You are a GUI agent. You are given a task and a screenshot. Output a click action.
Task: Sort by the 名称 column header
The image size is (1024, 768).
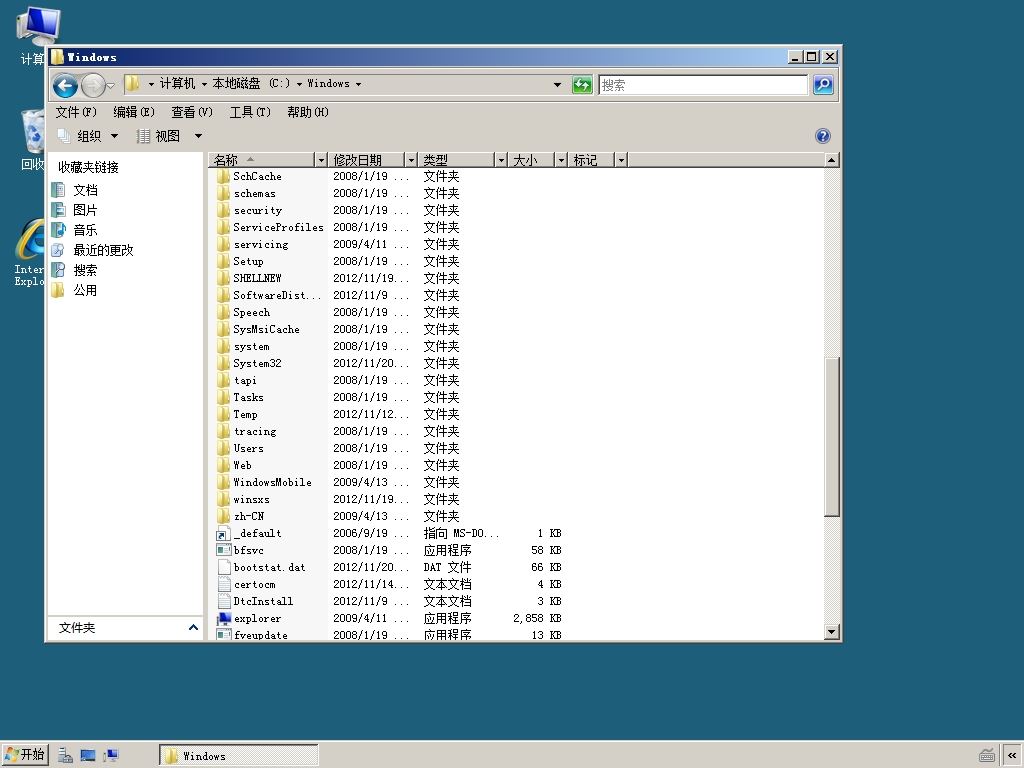(x=262, y=160)
